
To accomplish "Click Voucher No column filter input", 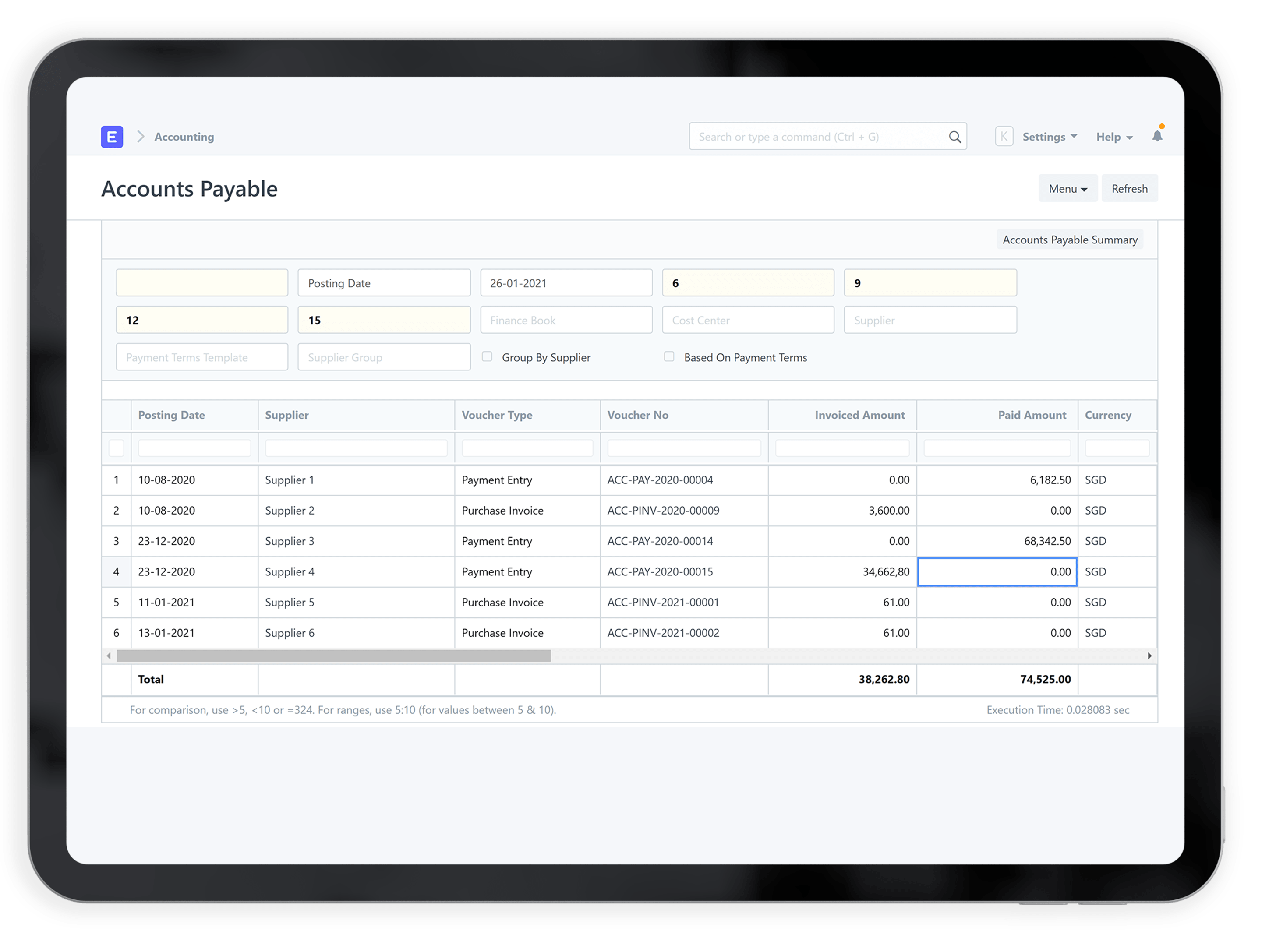I will (x=684, y=448).
